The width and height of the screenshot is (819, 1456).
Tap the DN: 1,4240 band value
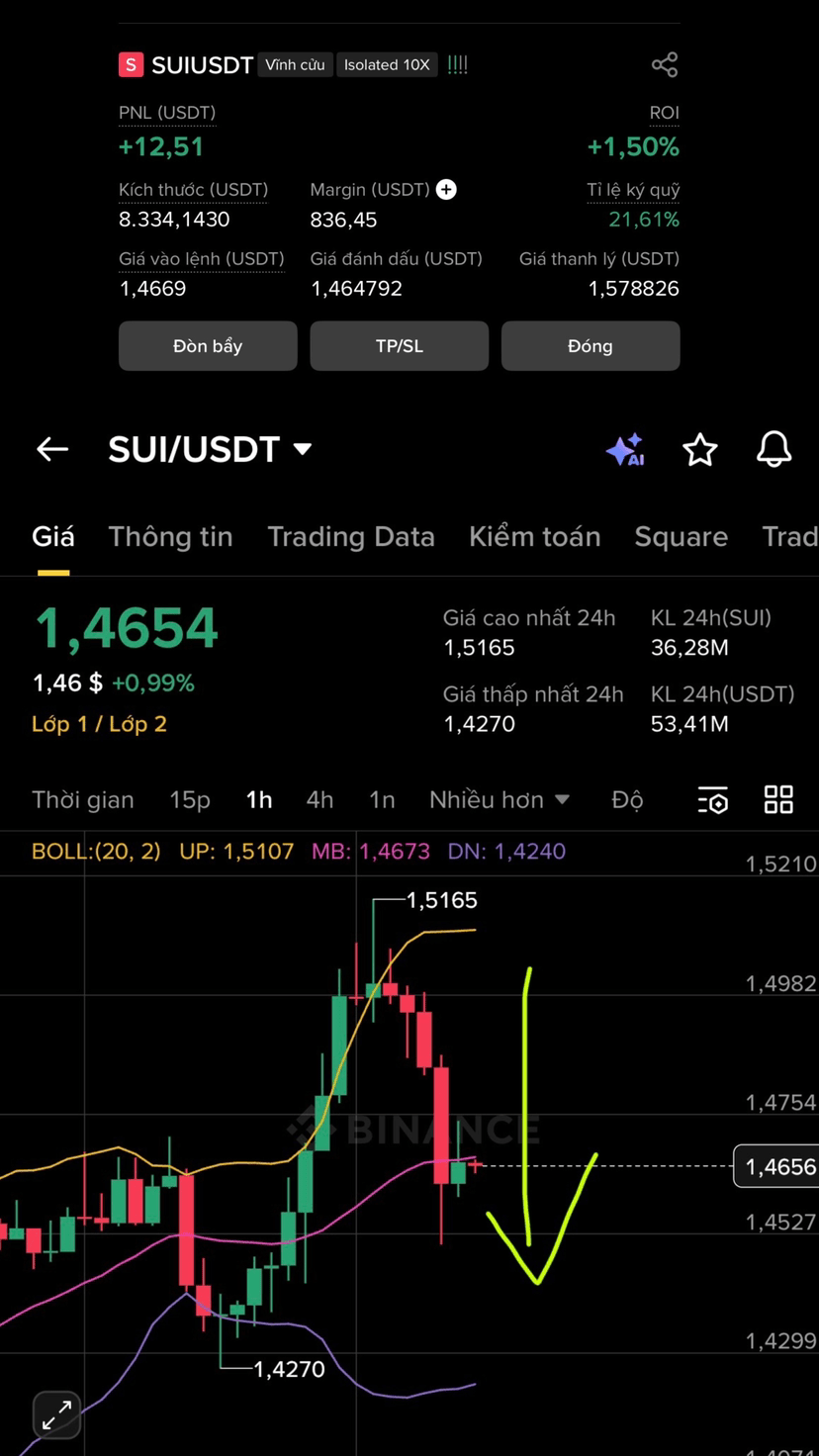click(x=506, y=851)
